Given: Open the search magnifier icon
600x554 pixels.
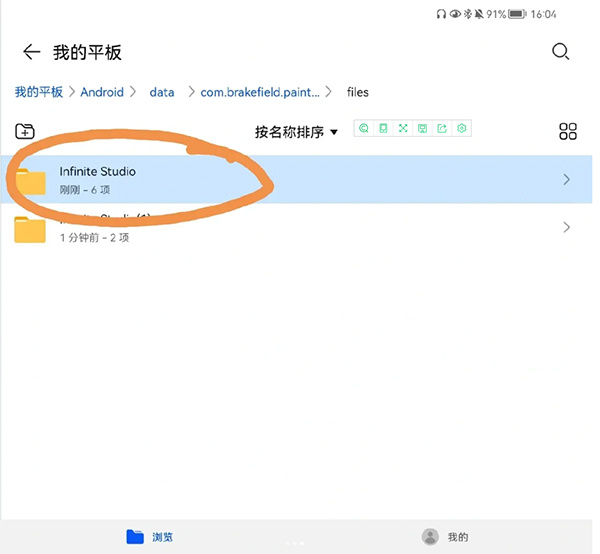Looking at the screenshot, I should pos(561,52).
